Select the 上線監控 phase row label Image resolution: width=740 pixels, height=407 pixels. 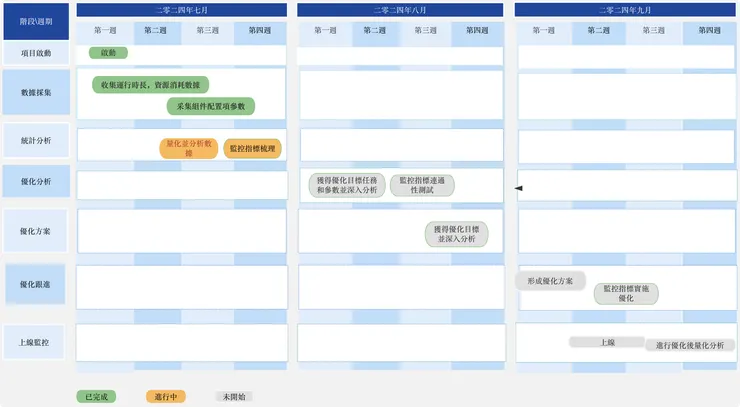click(34, 342)
